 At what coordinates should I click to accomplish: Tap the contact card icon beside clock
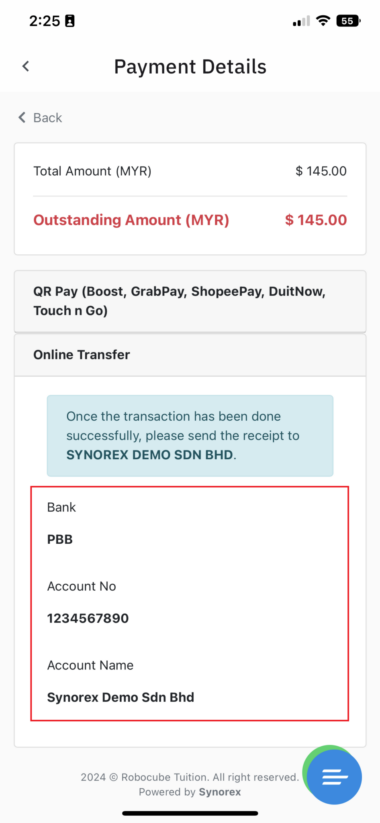tap(70, 21)
